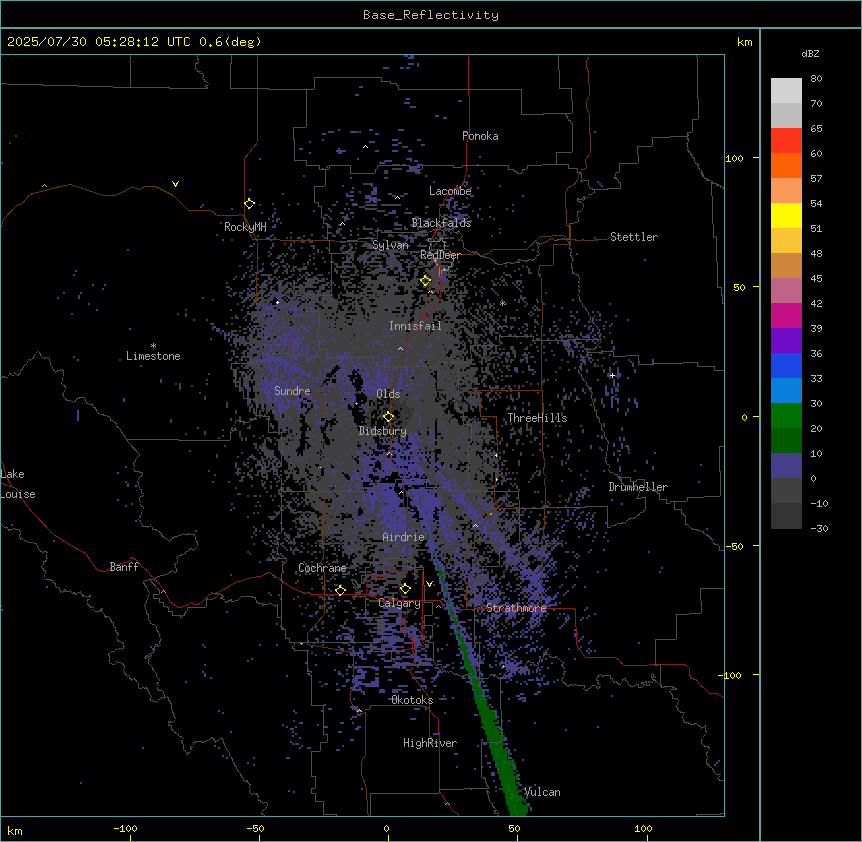The height and width of the screenshot is (842, 862).
Task: Click the yellow diamond marker above Calgary label
Action: point(405,589)
